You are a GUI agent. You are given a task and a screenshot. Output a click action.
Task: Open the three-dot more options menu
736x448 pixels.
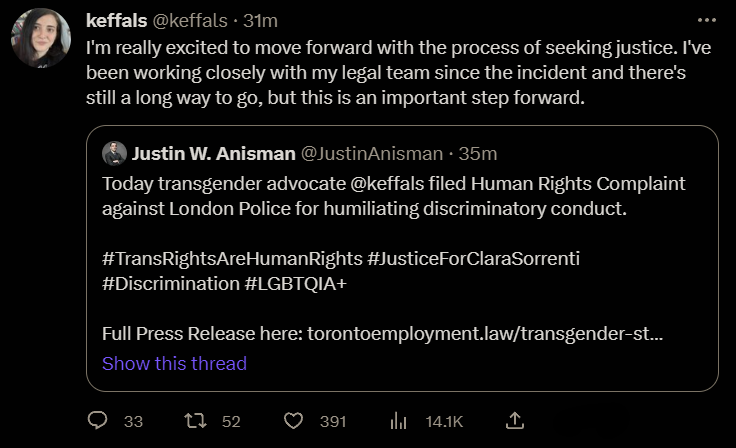point(707,20)
